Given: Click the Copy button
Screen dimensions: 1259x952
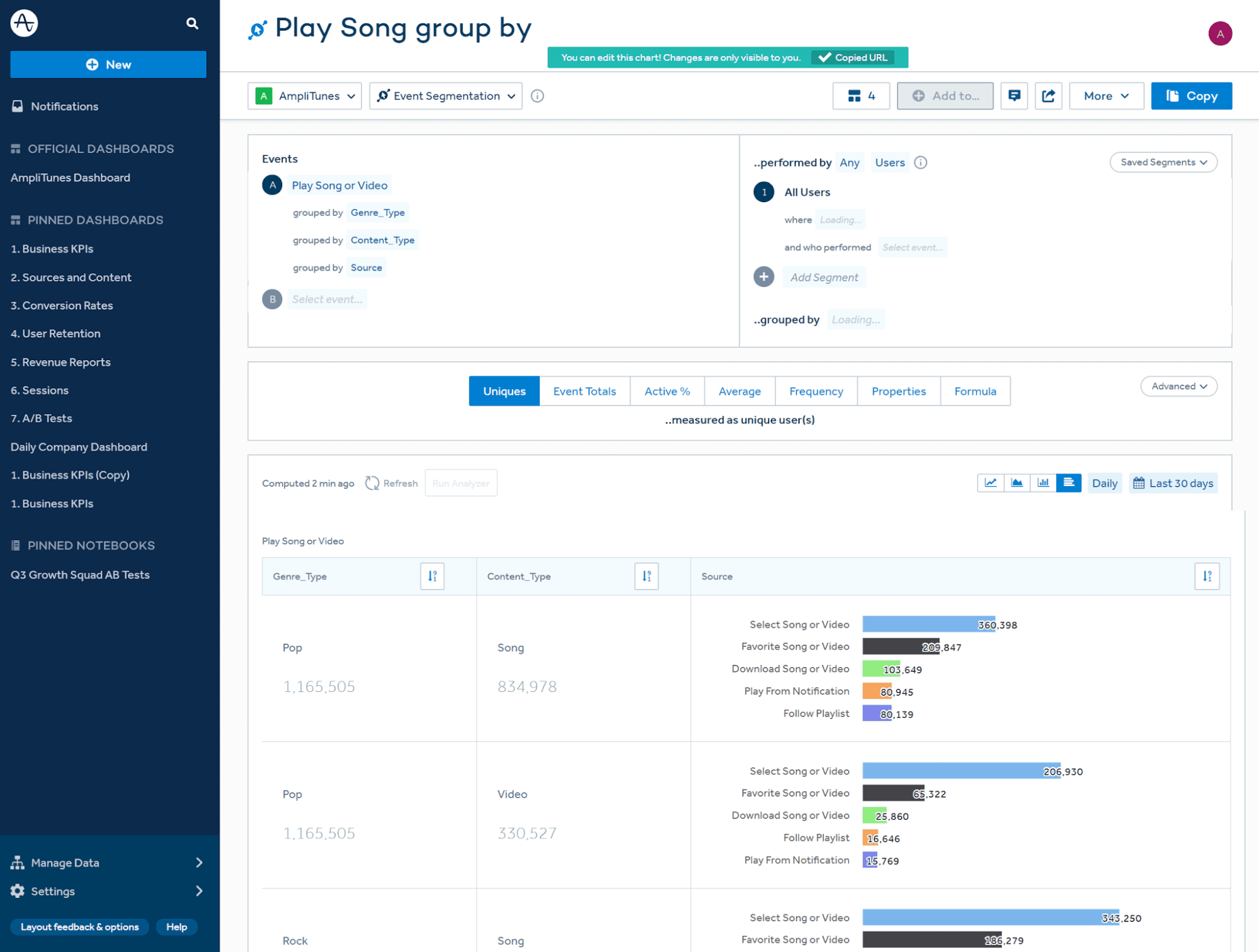Looking at the screenshot, I should (1191, 96).
